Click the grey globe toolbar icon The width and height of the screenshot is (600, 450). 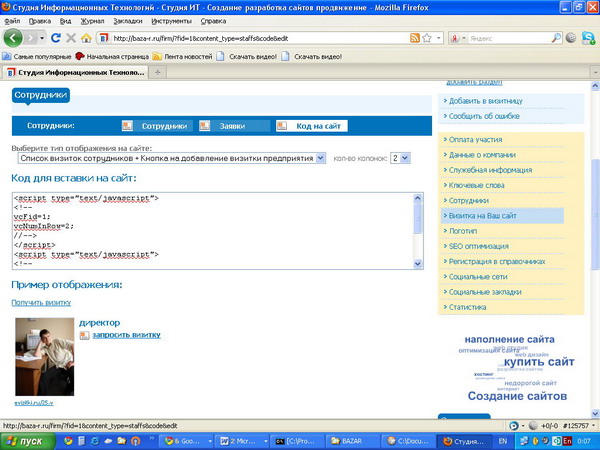[571, 38]
